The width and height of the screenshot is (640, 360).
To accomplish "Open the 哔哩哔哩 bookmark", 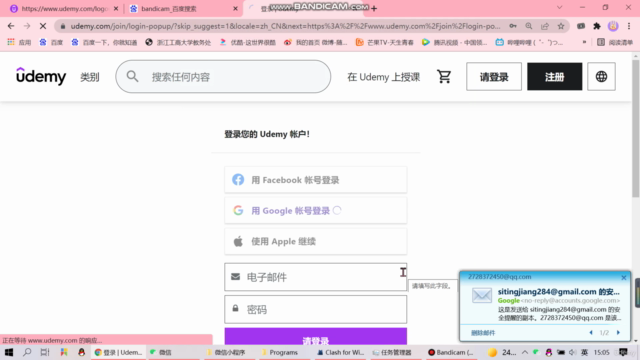I will 529,42.
